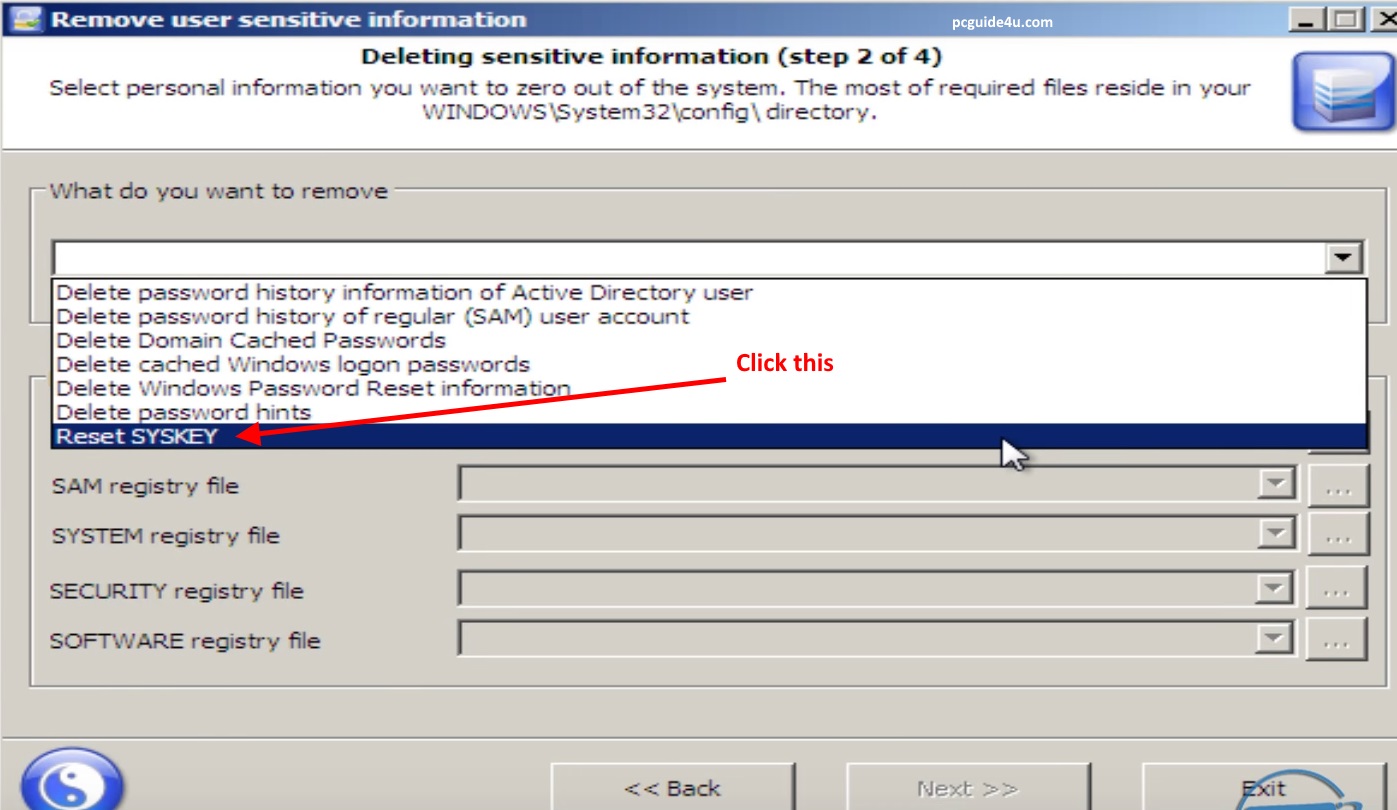Select Reset SYSKEY from the dropdown list
The width and height of the screenshot is (1397, 810).
point(137,436)
